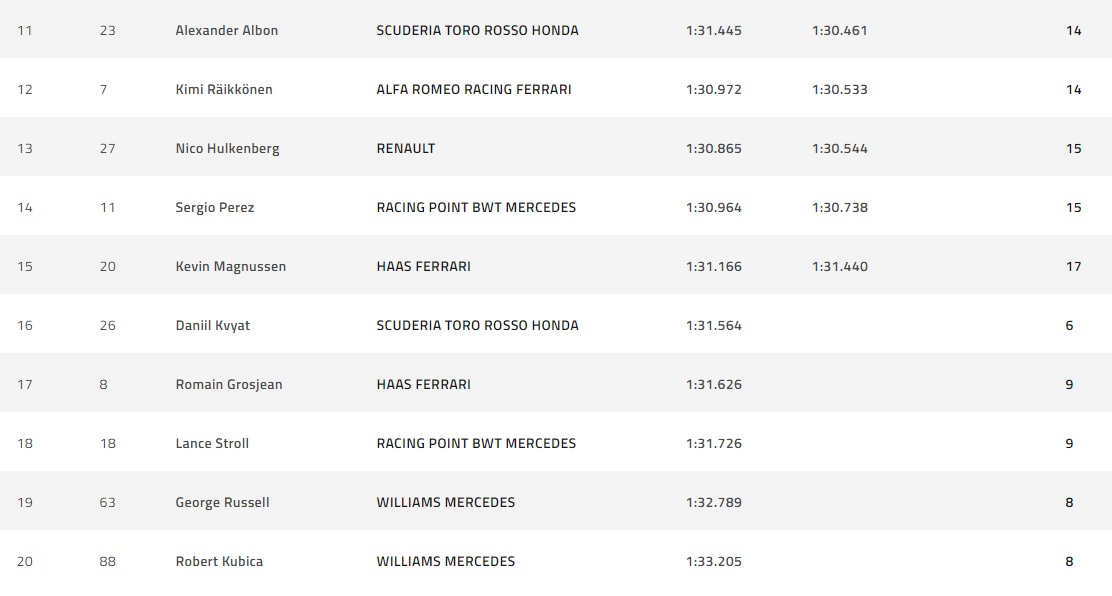Click Racing Point BWT Mercedes in Perez's row

pos(476,207)
